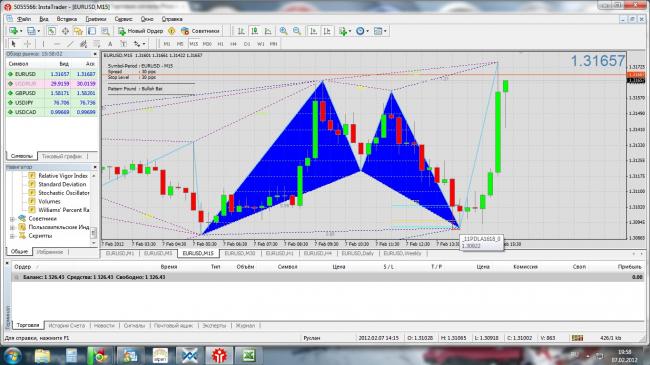Image resolution: width=650 pixels, height=365 pixels.
Task: Click the Новый Ордер toolbar button
Action: [141, 31]
